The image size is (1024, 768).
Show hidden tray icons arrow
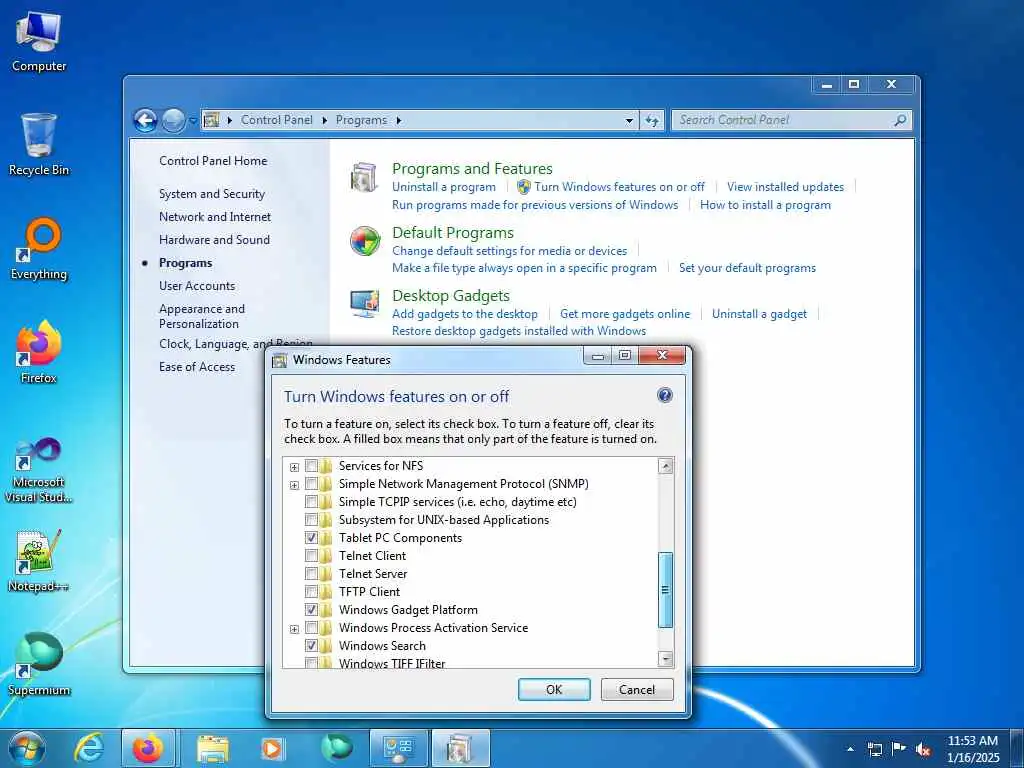(850, 749)
